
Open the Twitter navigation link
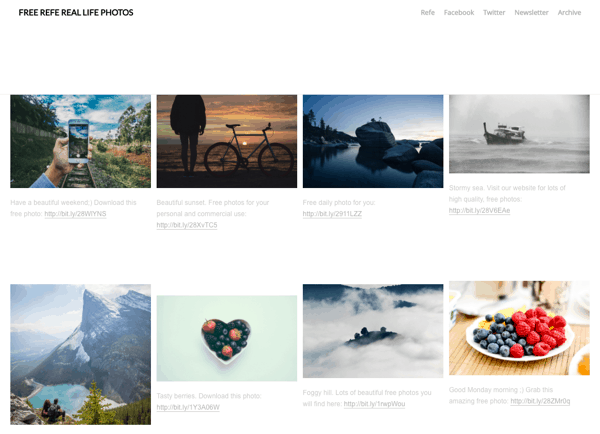tap(494, 13)
